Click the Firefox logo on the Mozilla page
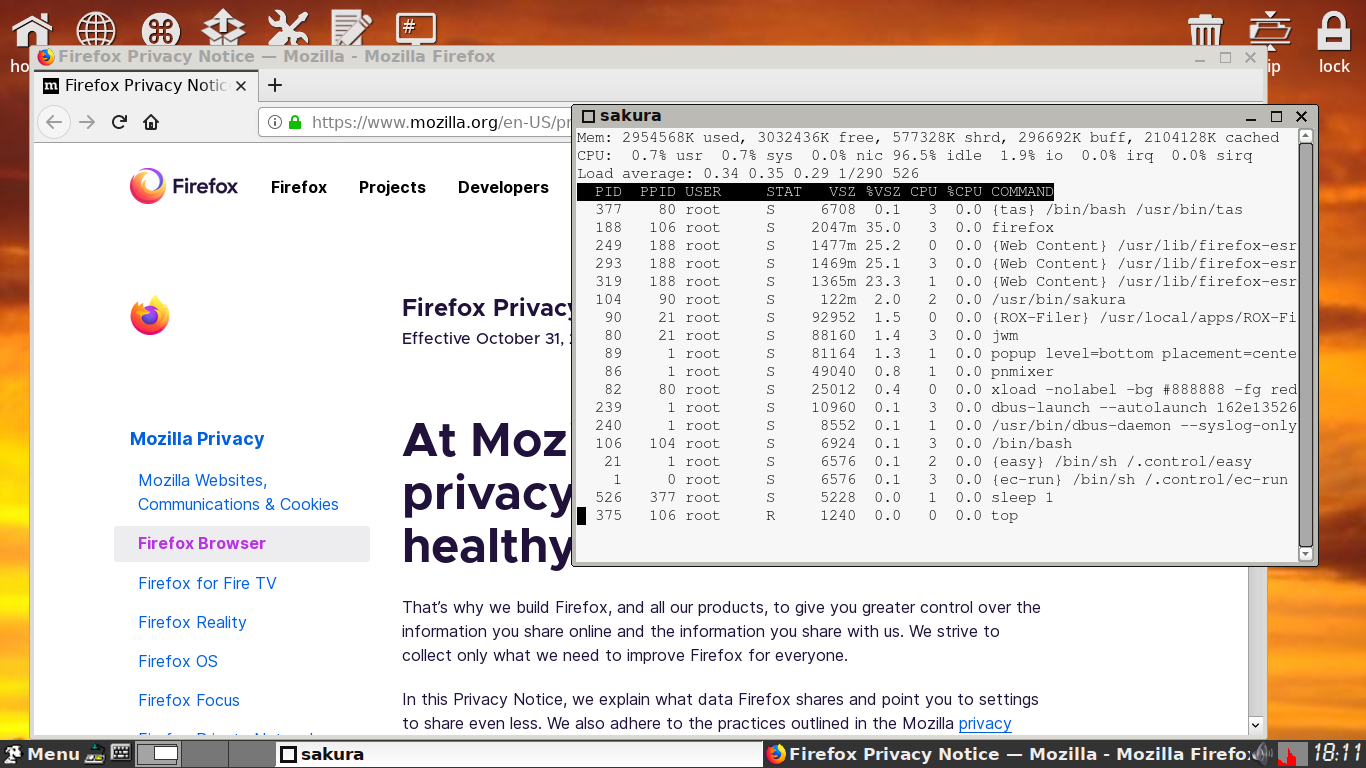This screenshot has width=1366, height=768. click(184, 186)
